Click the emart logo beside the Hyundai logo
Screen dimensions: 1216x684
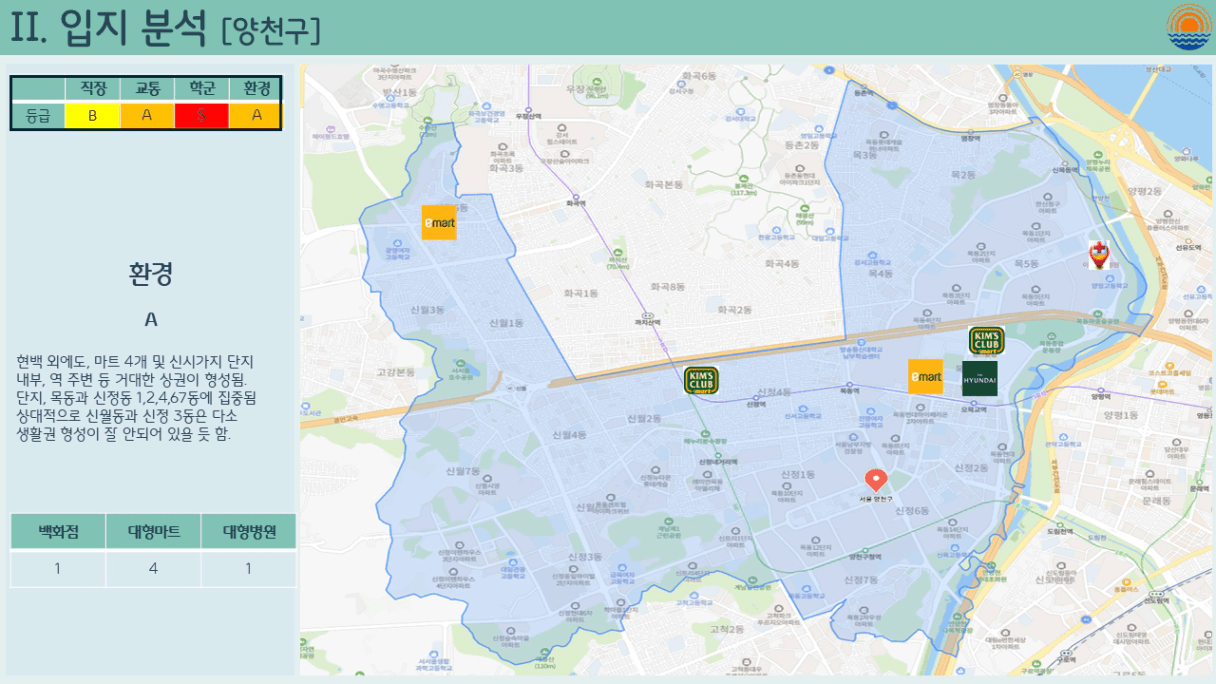point(925,377)
